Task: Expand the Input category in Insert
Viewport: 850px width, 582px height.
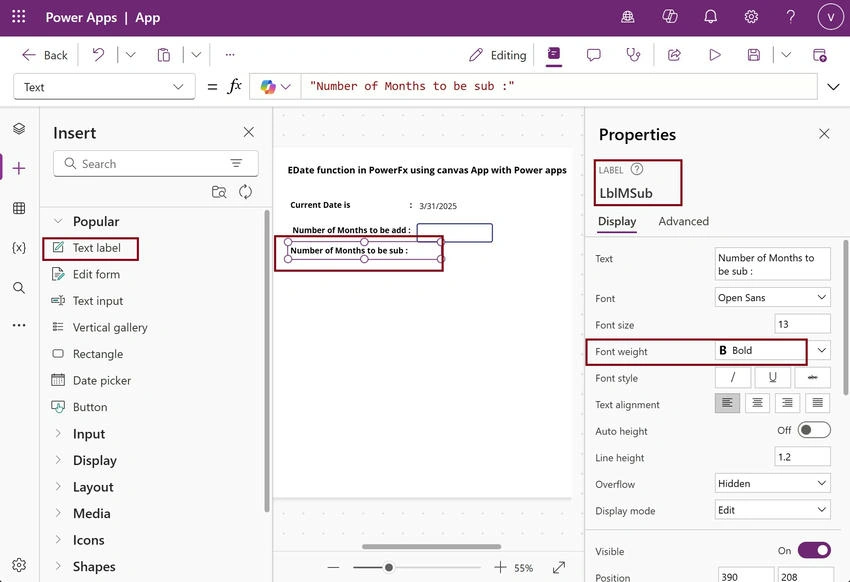Action: pos(89,434)
